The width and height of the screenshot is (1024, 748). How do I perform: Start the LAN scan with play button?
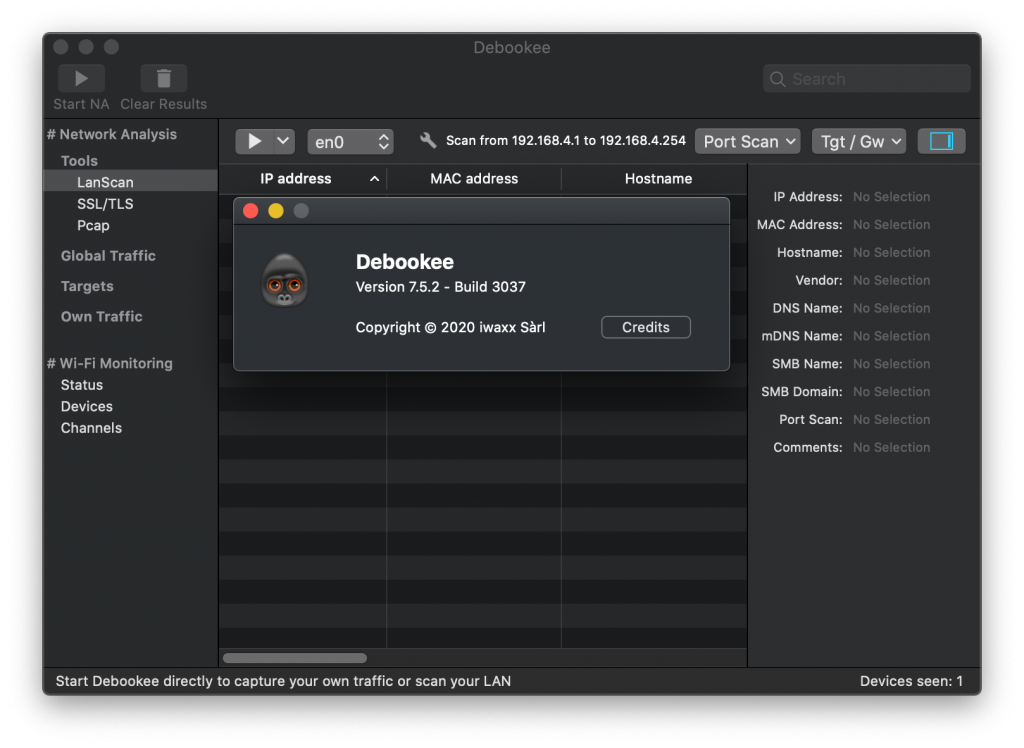[254, 141]
